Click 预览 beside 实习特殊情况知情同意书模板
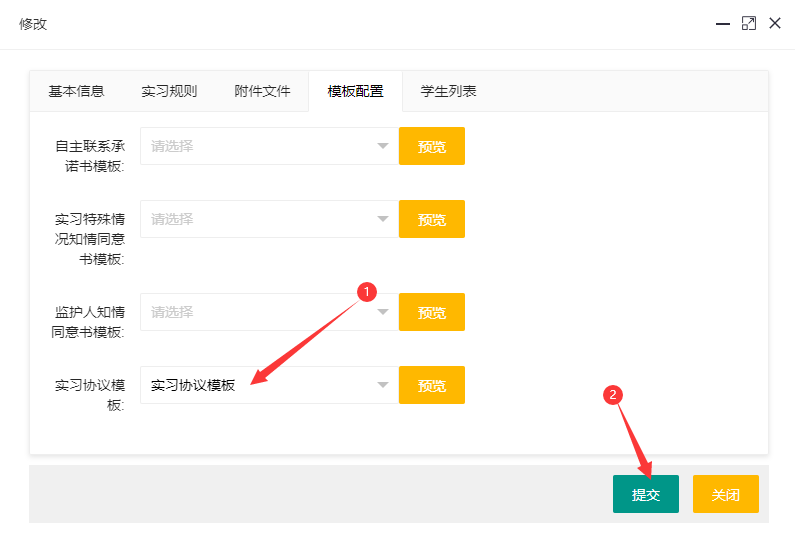This screenshot has height=551, width=795. coord(431,219)
